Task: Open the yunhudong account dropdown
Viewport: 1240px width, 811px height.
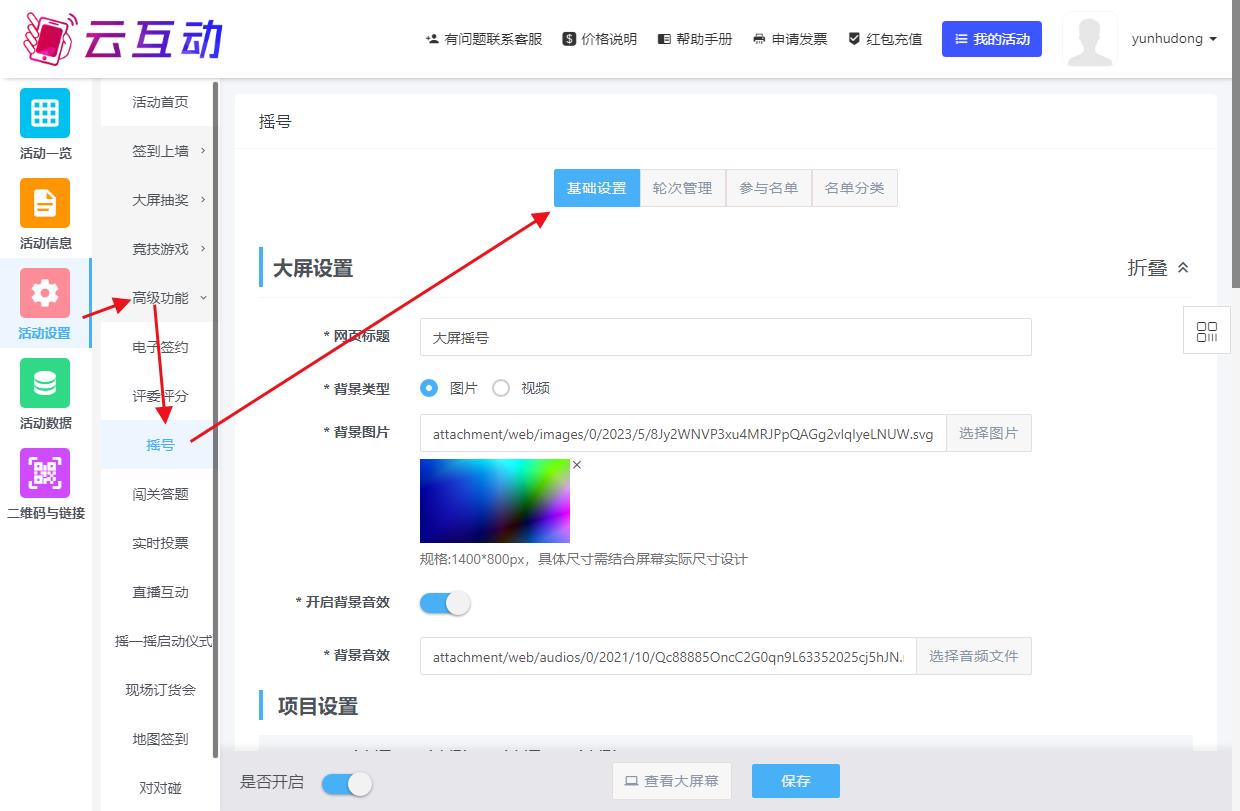Action: [x=1174, y=39]
